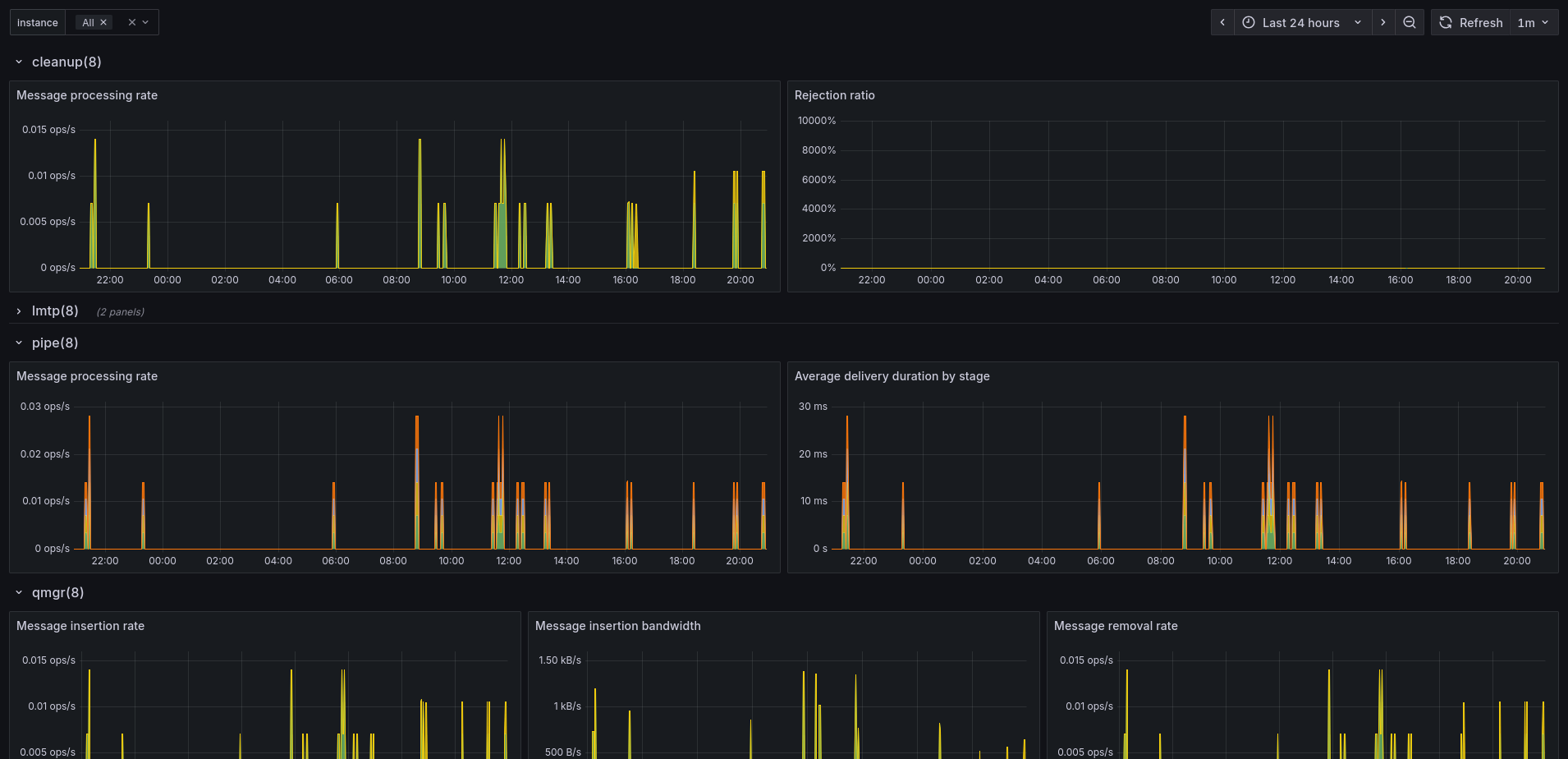
Task: Click the Message insertion rate panel title
Action: coord(80,626)
